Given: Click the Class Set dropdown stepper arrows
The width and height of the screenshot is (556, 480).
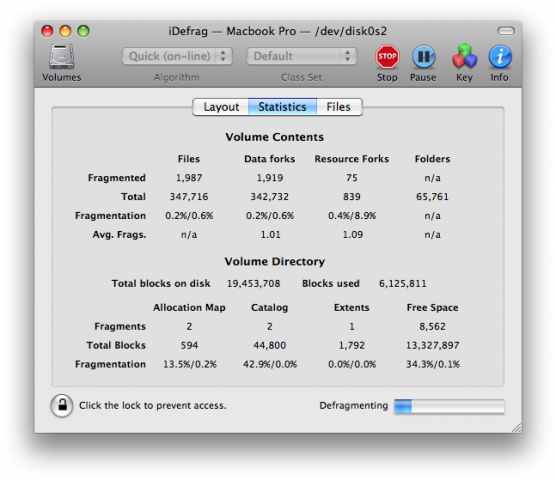Looking at the screenshot, I should [x=348, y=56].
